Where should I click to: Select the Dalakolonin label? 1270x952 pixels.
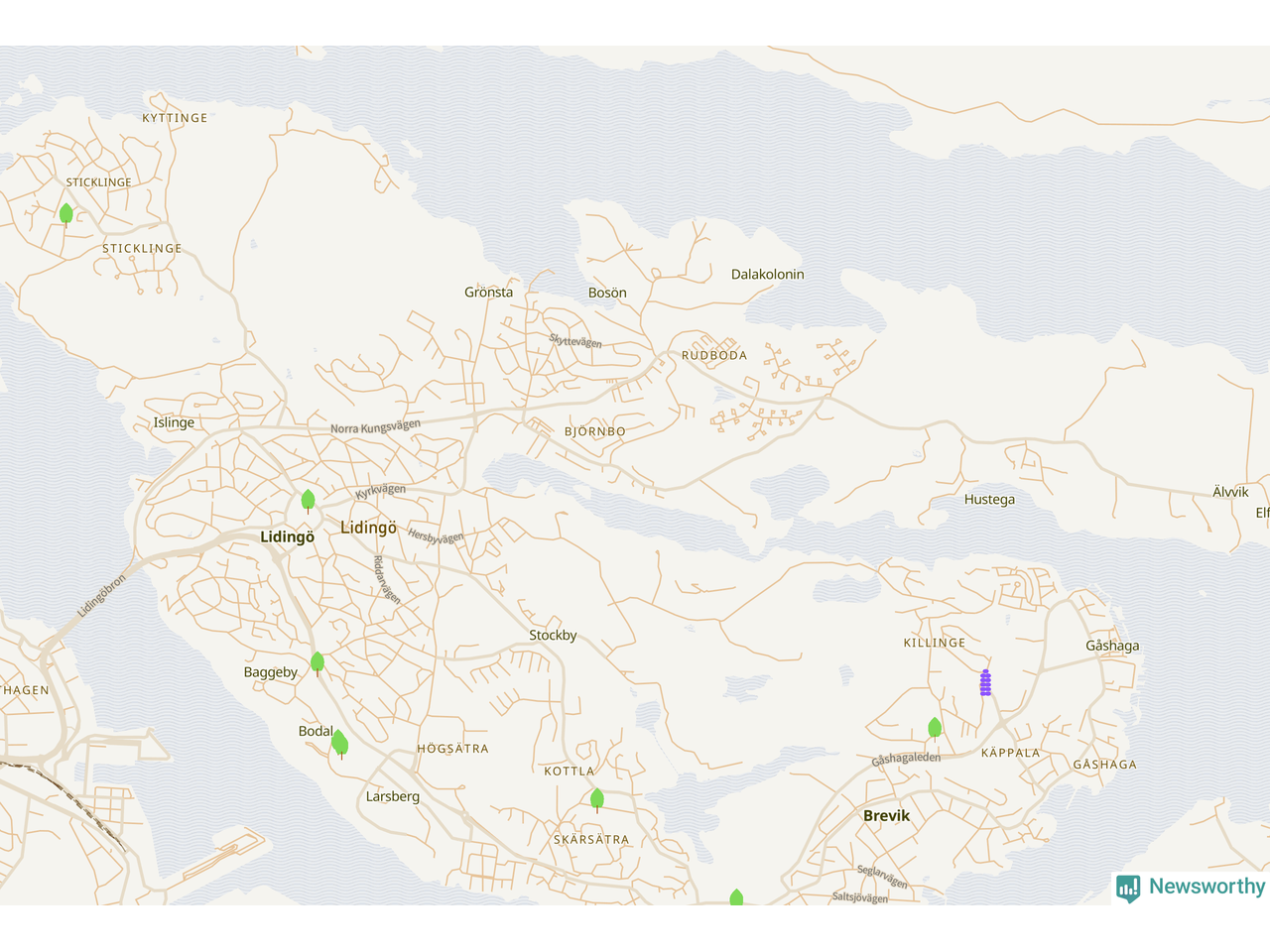click(x=768, y=275)
